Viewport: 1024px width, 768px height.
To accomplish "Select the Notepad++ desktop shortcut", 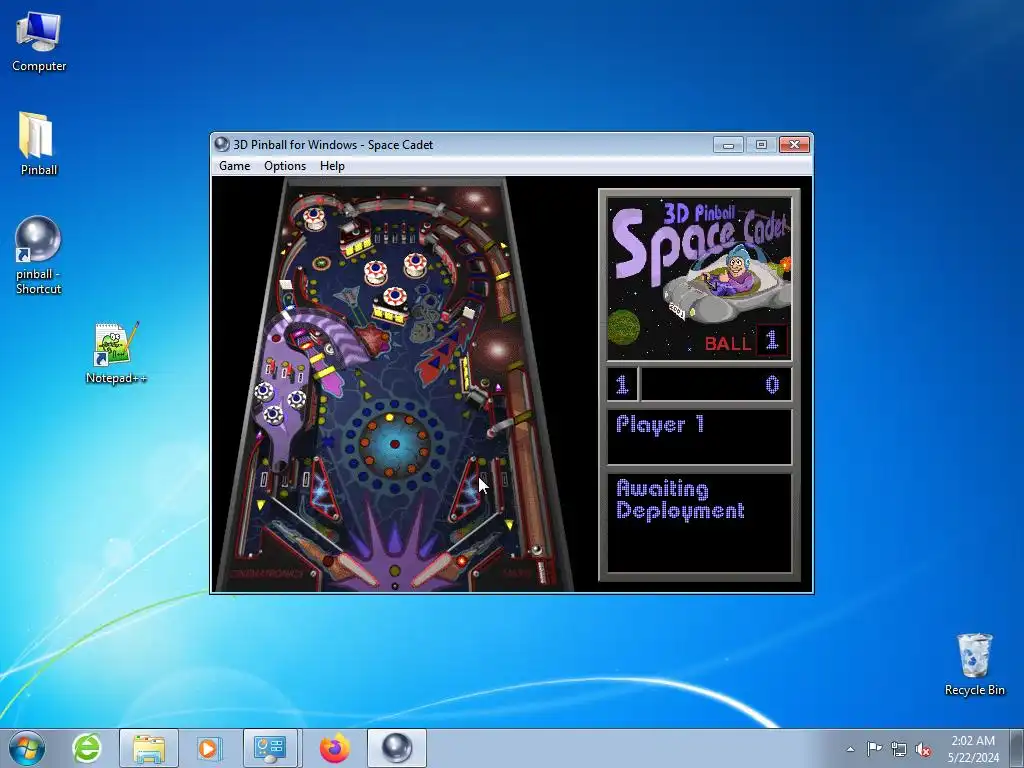I will (116, 353).
